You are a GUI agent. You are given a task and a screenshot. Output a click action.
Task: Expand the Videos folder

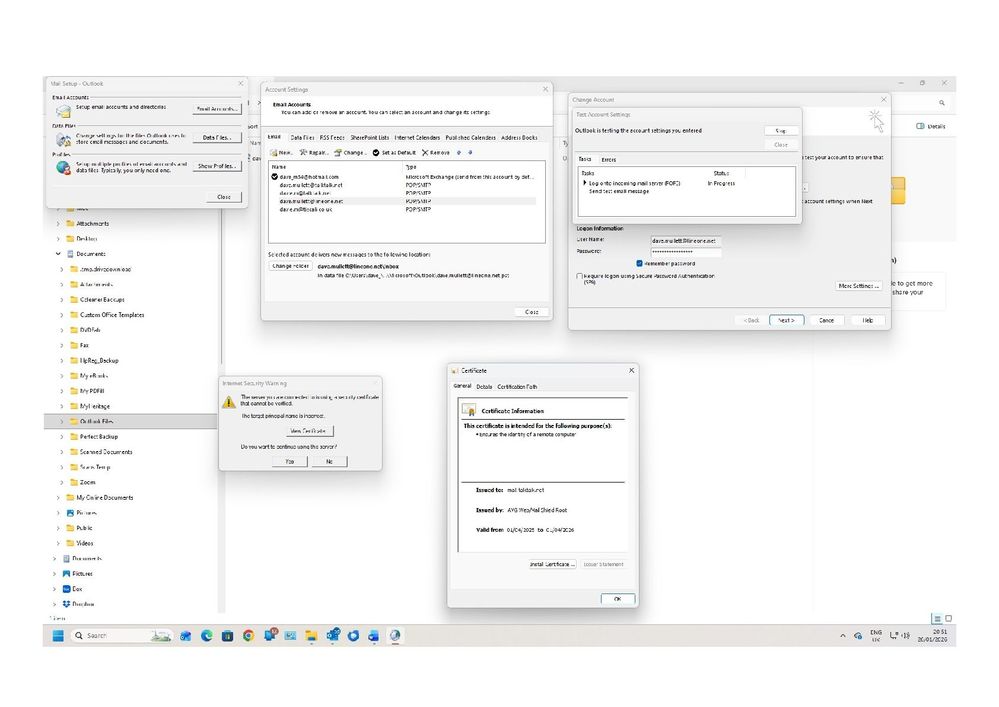[x=58, y=543]
